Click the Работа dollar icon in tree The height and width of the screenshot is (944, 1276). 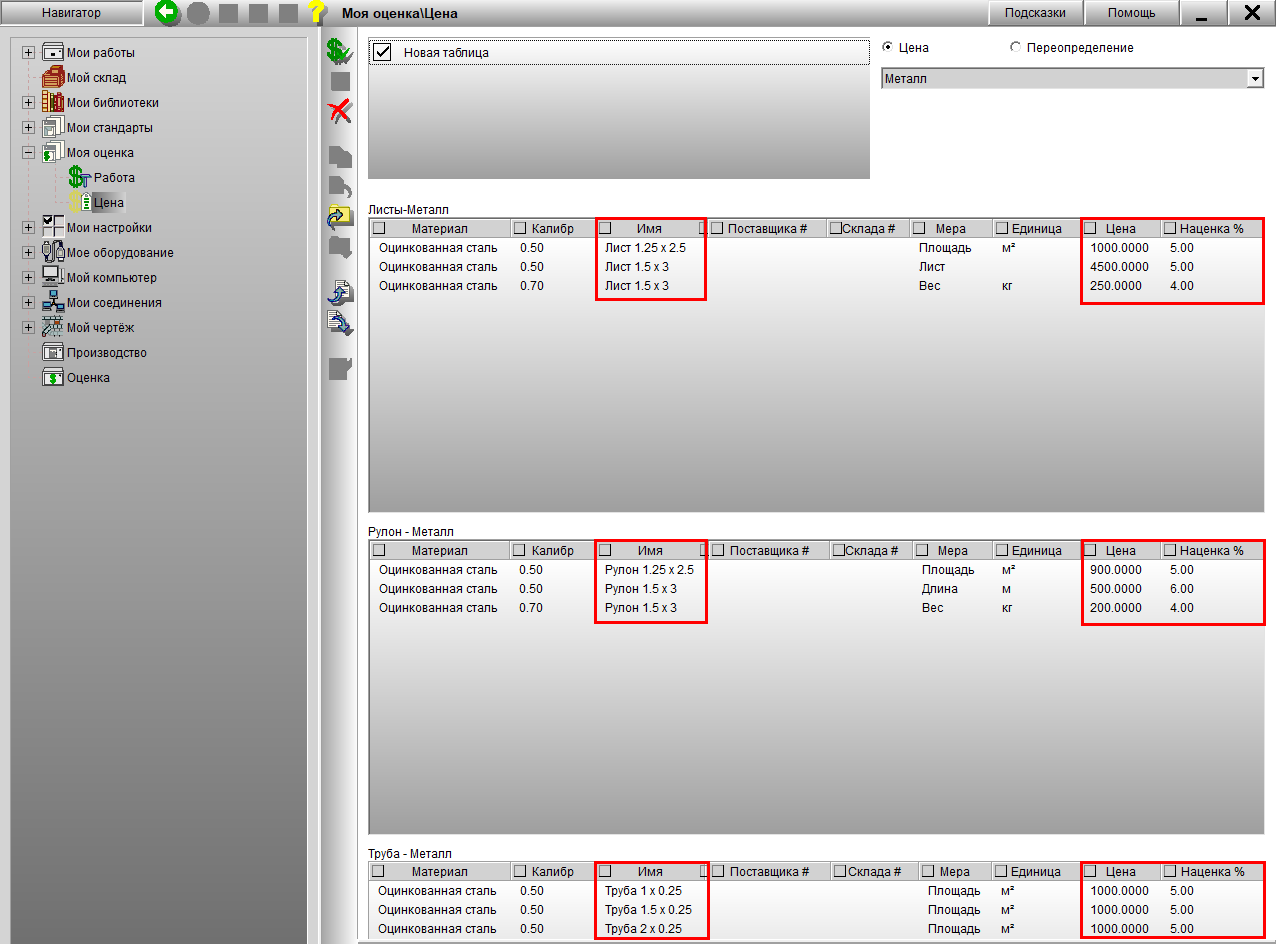(x=79, y=177)
